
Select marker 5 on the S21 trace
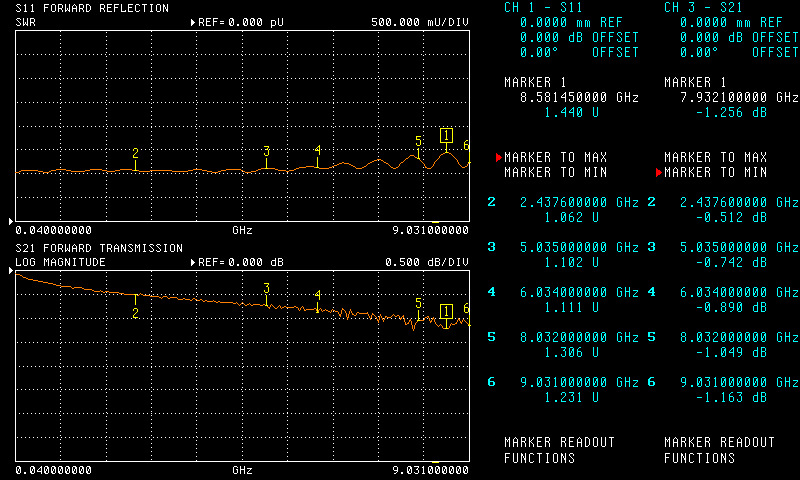click(419, 304)
